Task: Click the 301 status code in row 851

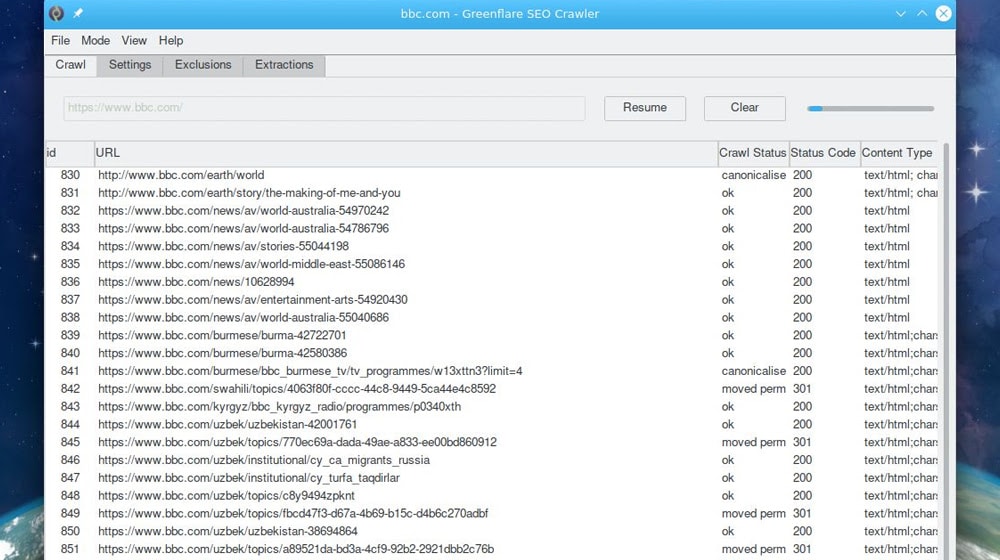Action: point(802,550)
